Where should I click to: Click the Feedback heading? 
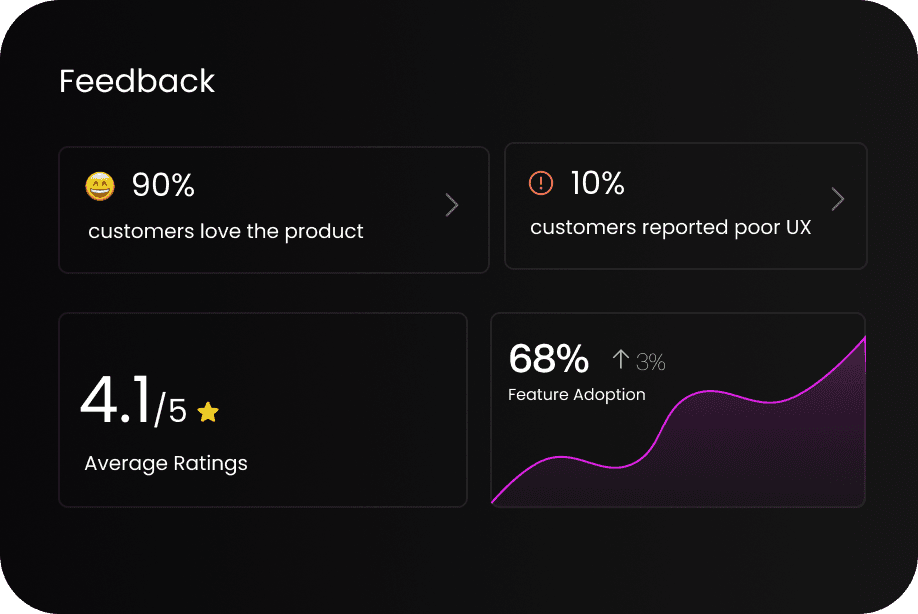(x=137, y=81)
